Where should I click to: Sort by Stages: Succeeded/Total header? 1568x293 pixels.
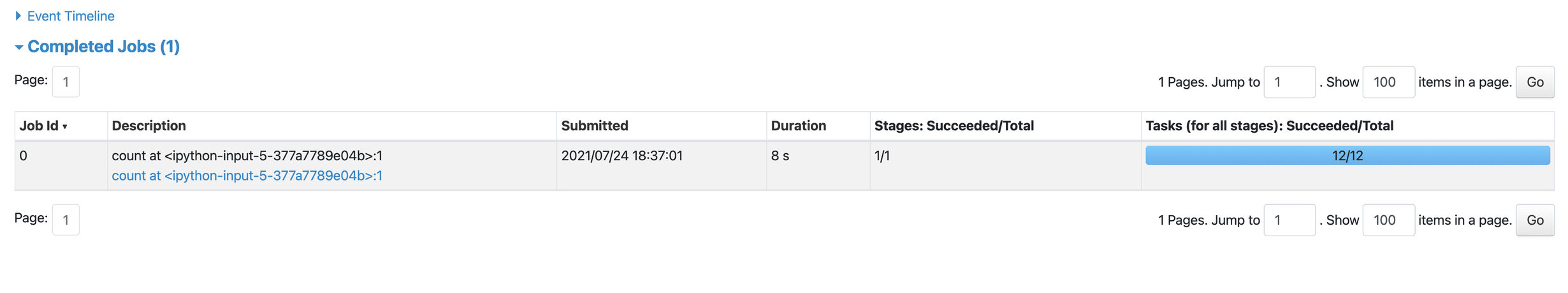[x=954, y=126]
